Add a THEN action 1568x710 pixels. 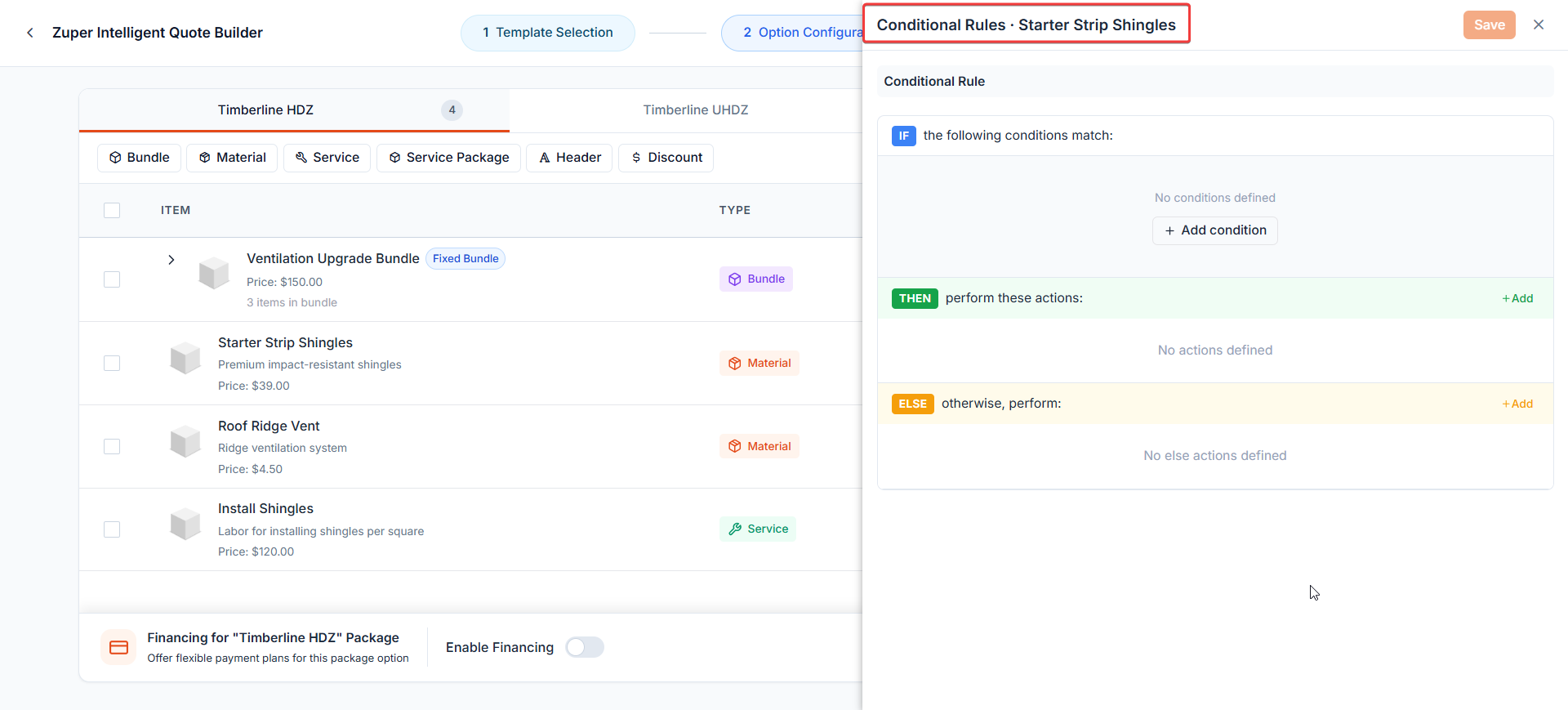point(1517,298)
